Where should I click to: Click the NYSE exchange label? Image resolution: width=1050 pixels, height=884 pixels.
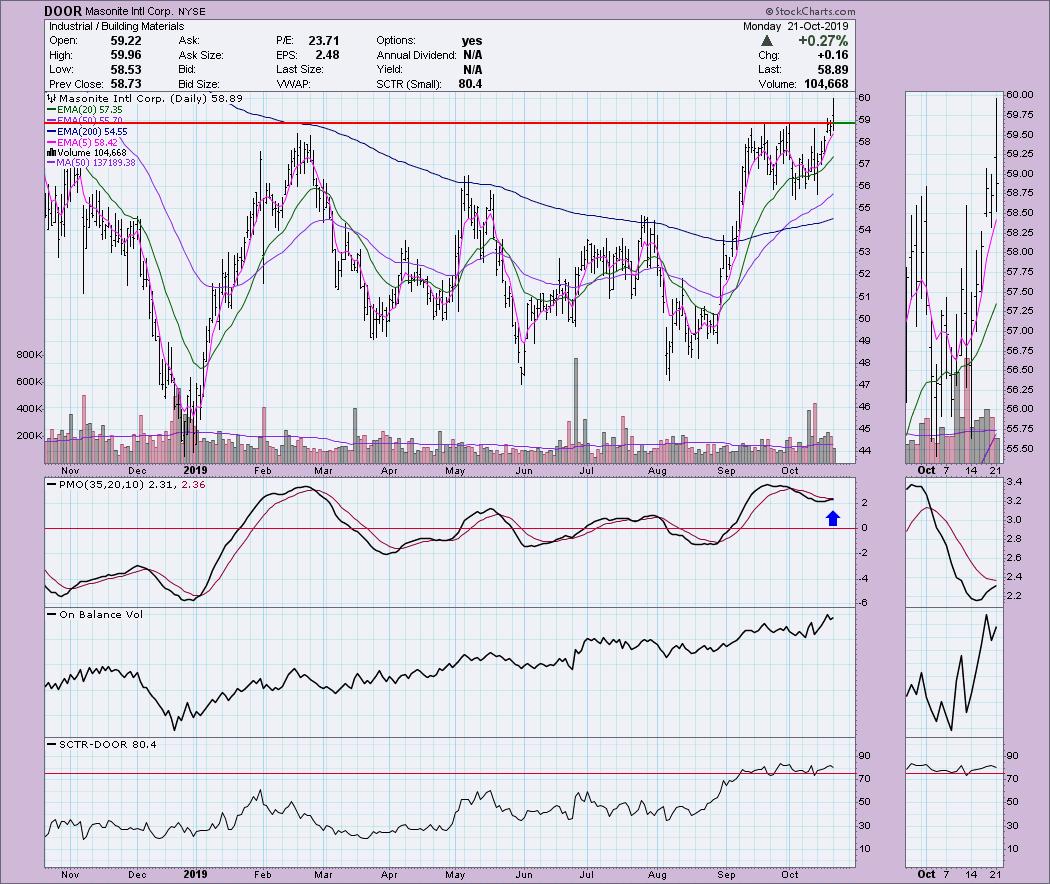tap(192, 11)
